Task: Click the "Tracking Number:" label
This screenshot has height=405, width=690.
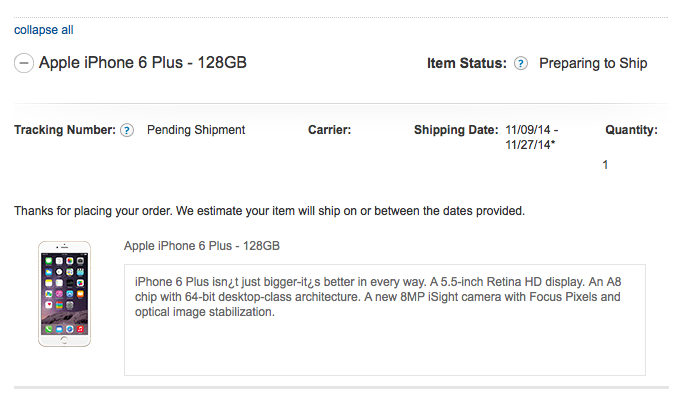Action: point(65,130)
